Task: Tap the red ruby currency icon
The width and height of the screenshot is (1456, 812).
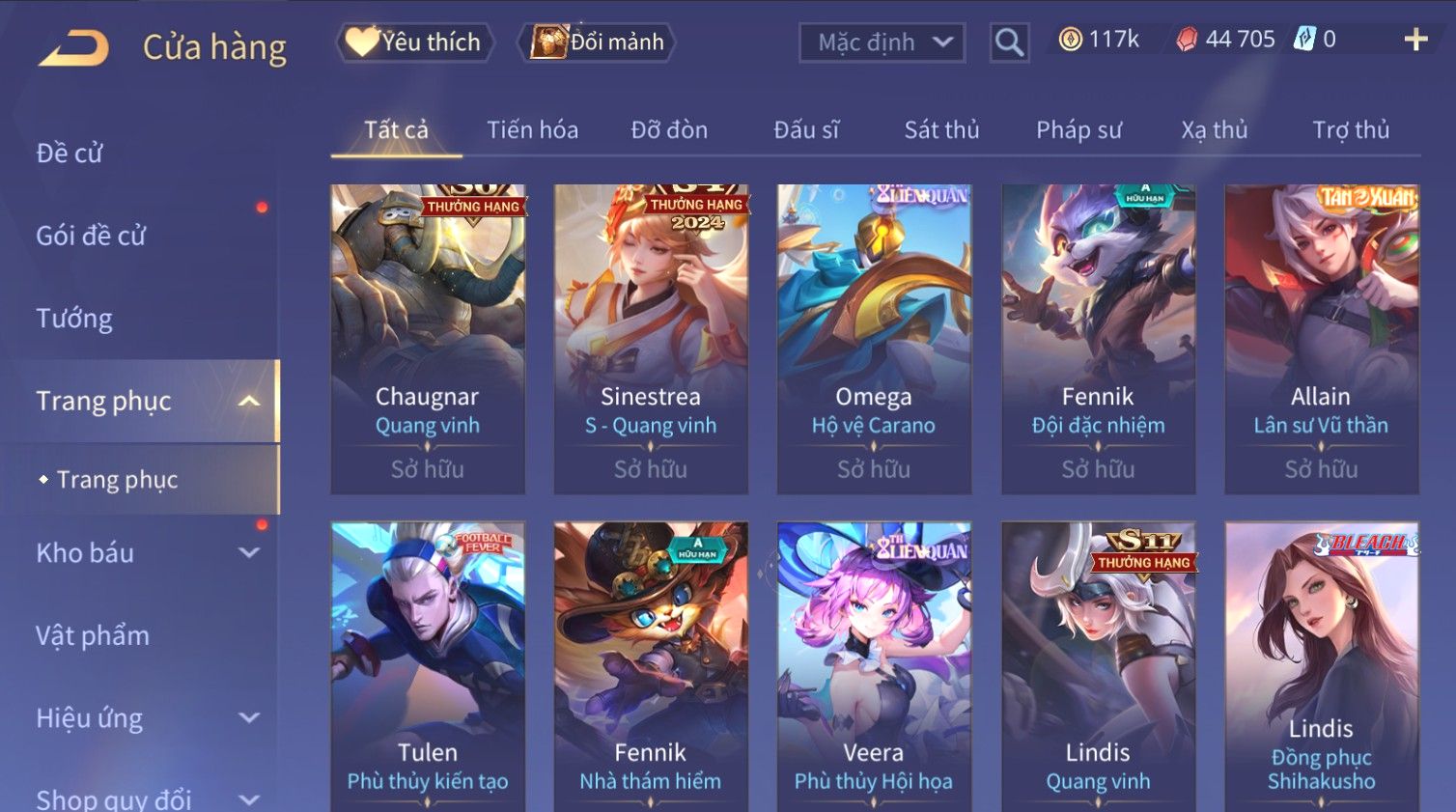Action: pyautogui.click(x=1187, y=40)
